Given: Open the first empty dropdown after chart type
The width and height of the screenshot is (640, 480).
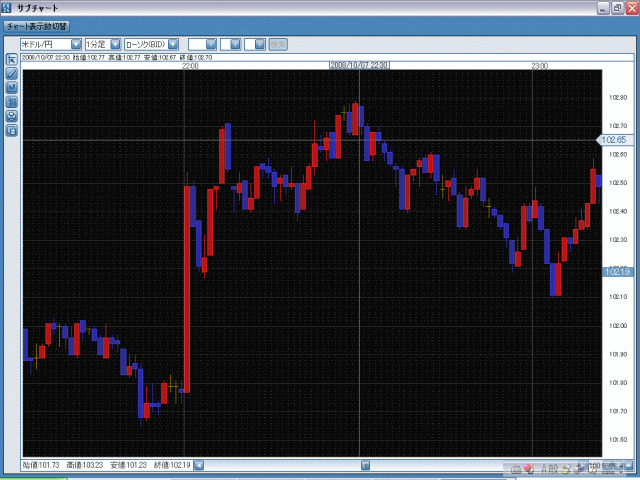Looking at the screenshot, I should 211,44.
